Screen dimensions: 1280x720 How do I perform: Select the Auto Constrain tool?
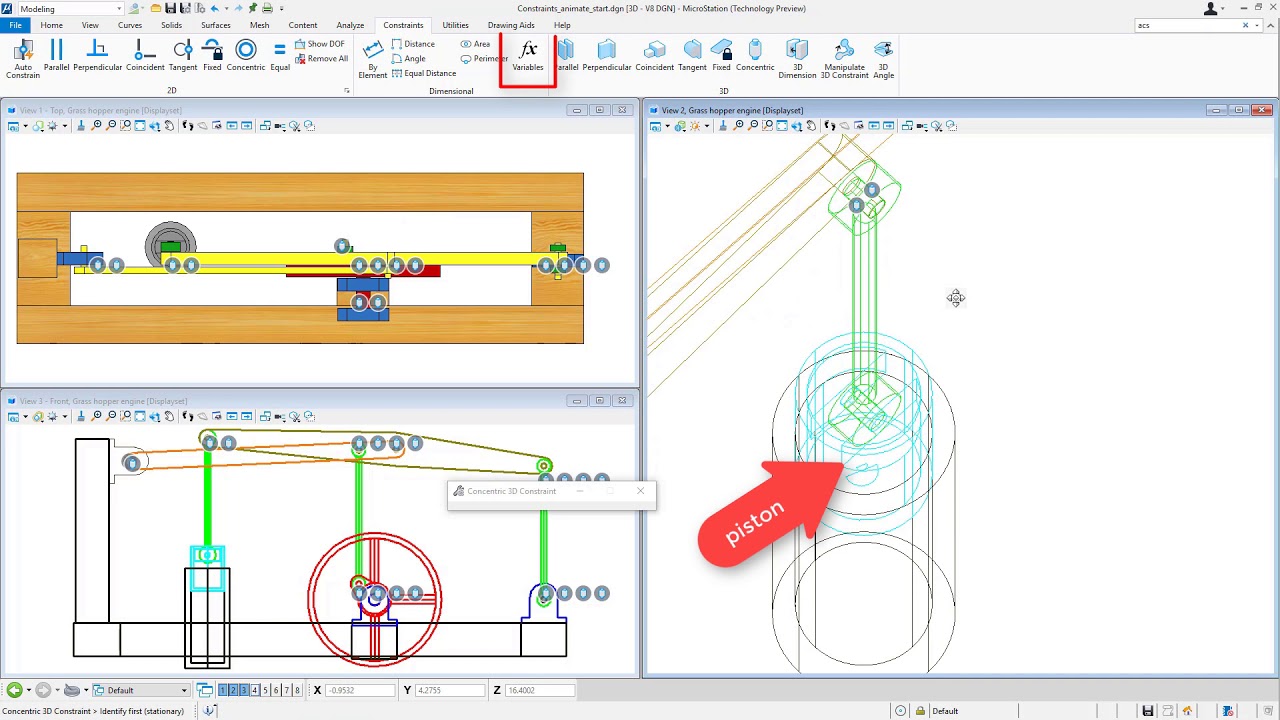click(23, 59)
